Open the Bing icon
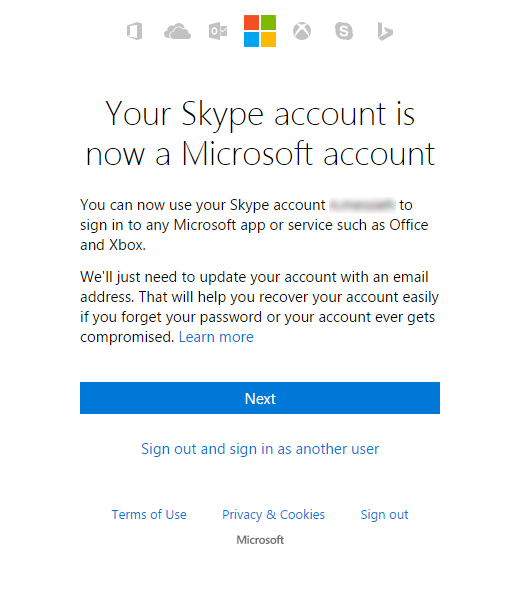This screenshot has height=592, width=530. 385,31
